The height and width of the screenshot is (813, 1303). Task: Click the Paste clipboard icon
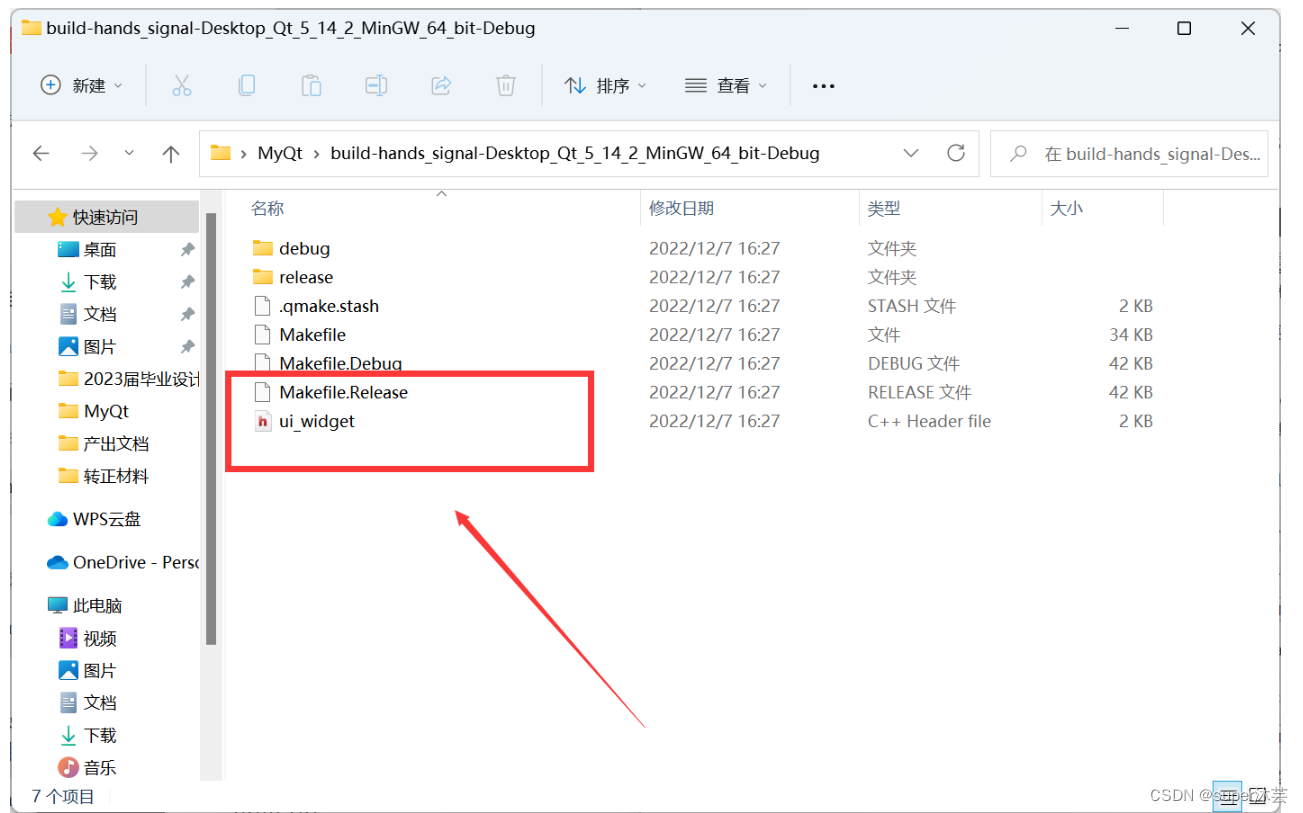tap(311, 86)
